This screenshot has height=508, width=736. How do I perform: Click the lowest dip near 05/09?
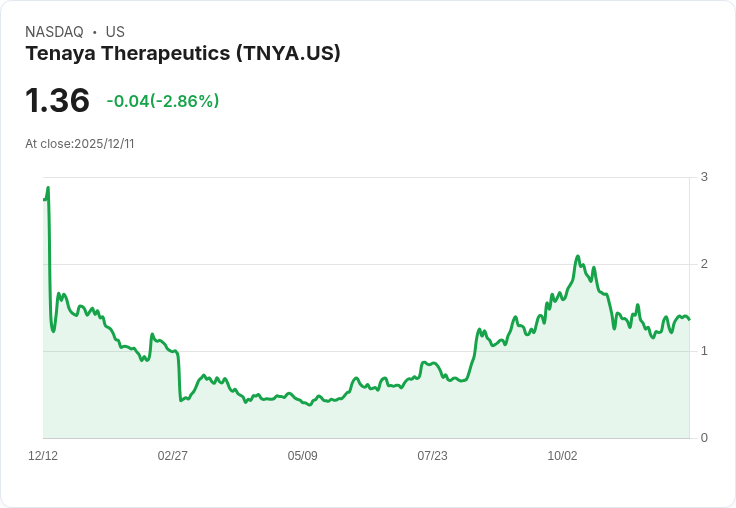coord(309,404)
